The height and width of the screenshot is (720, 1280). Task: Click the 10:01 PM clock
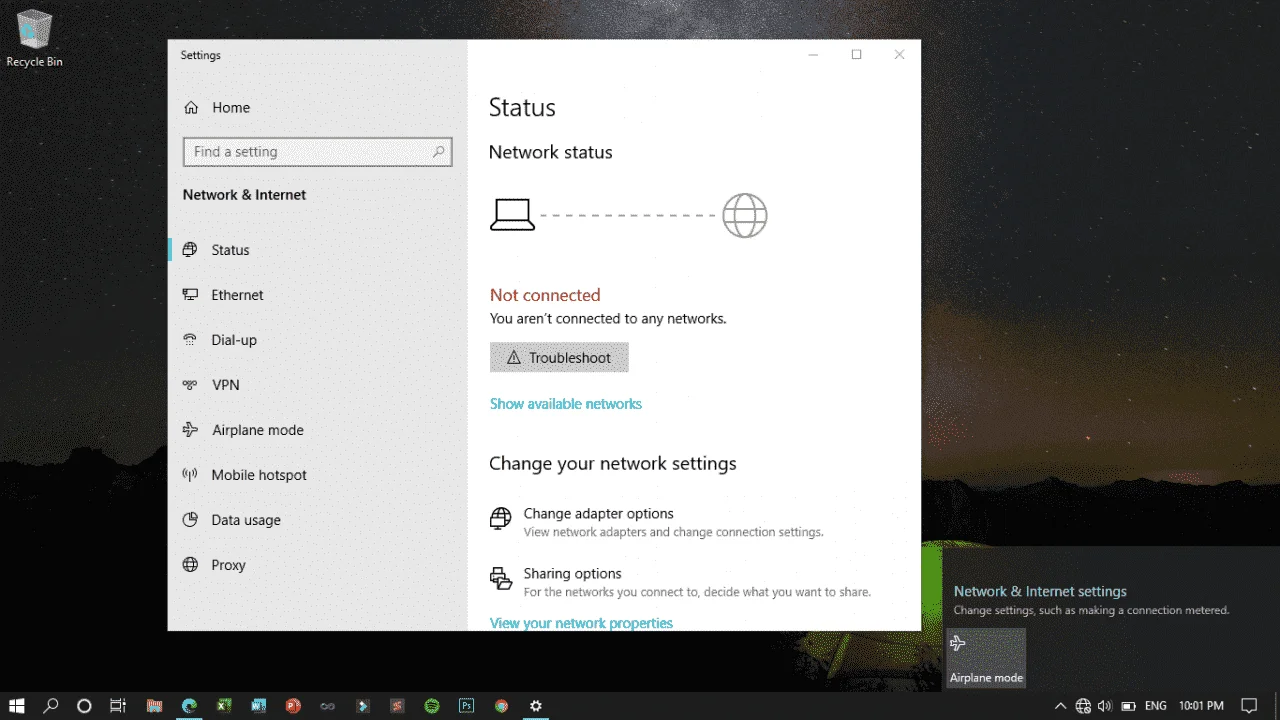[x=1201, y=706]
